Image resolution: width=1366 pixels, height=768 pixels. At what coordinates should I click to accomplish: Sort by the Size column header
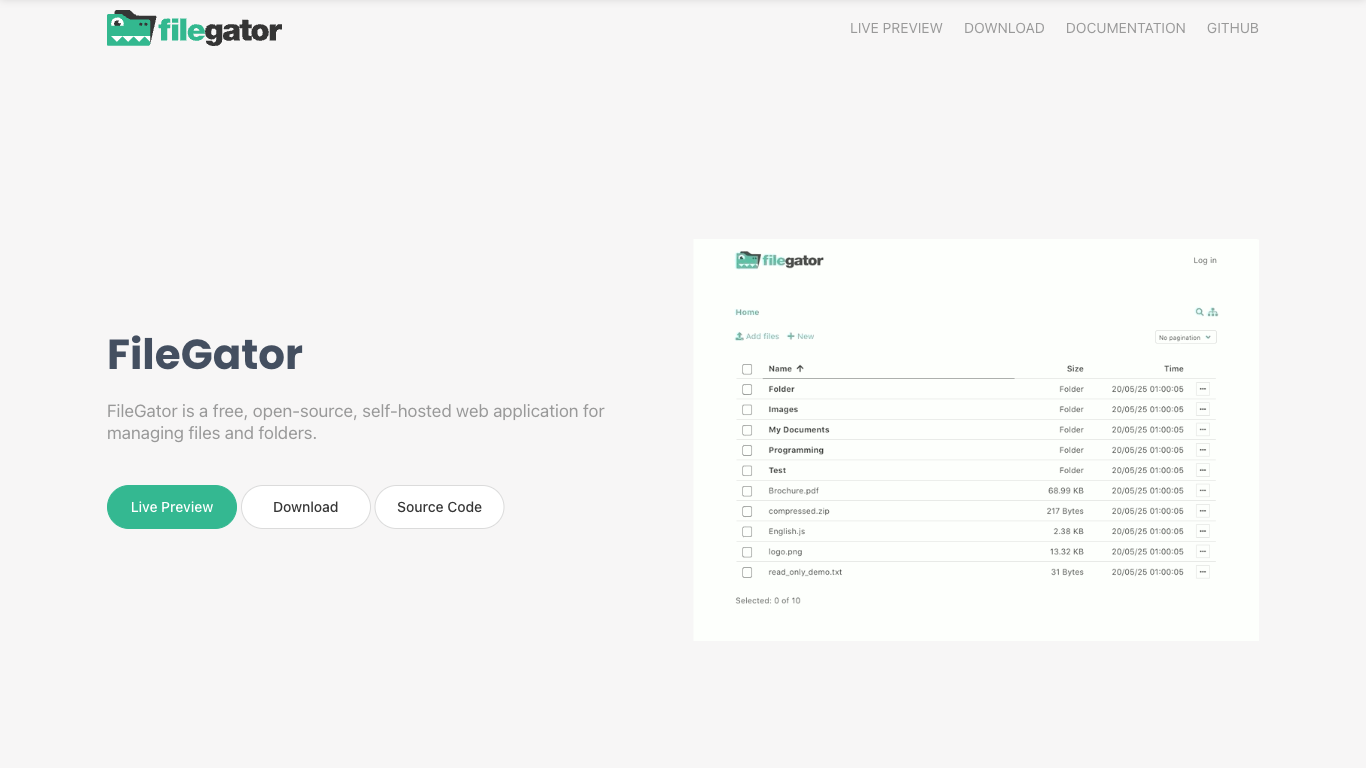pos(1075,369)
